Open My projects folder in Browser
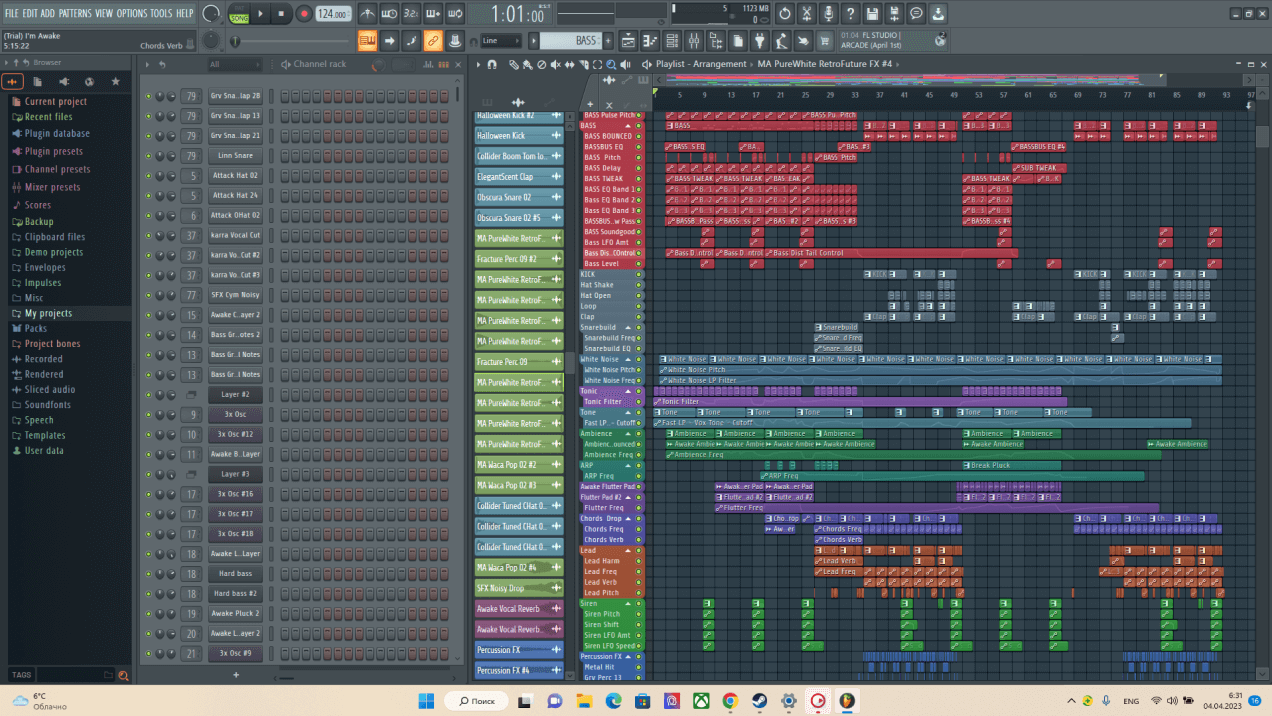 point(48,313)
